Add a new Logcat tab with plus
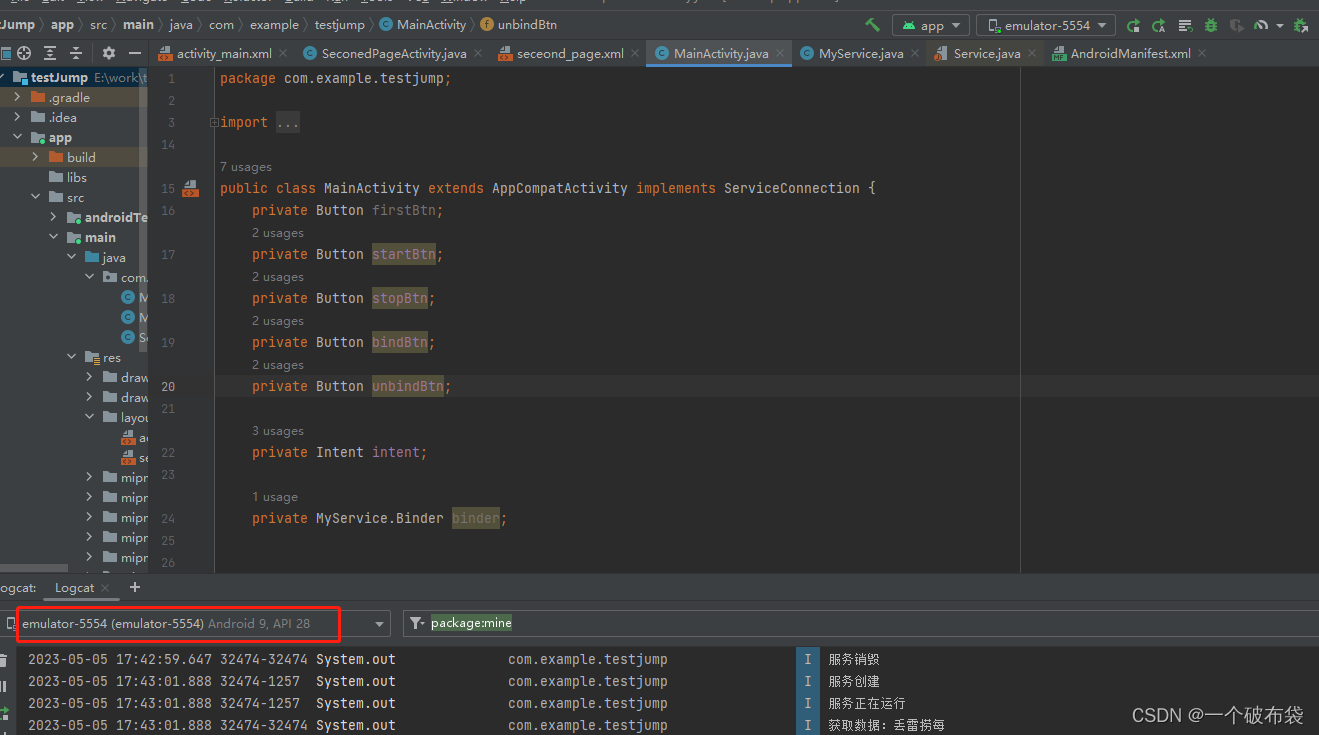 (x=135, y=588)
